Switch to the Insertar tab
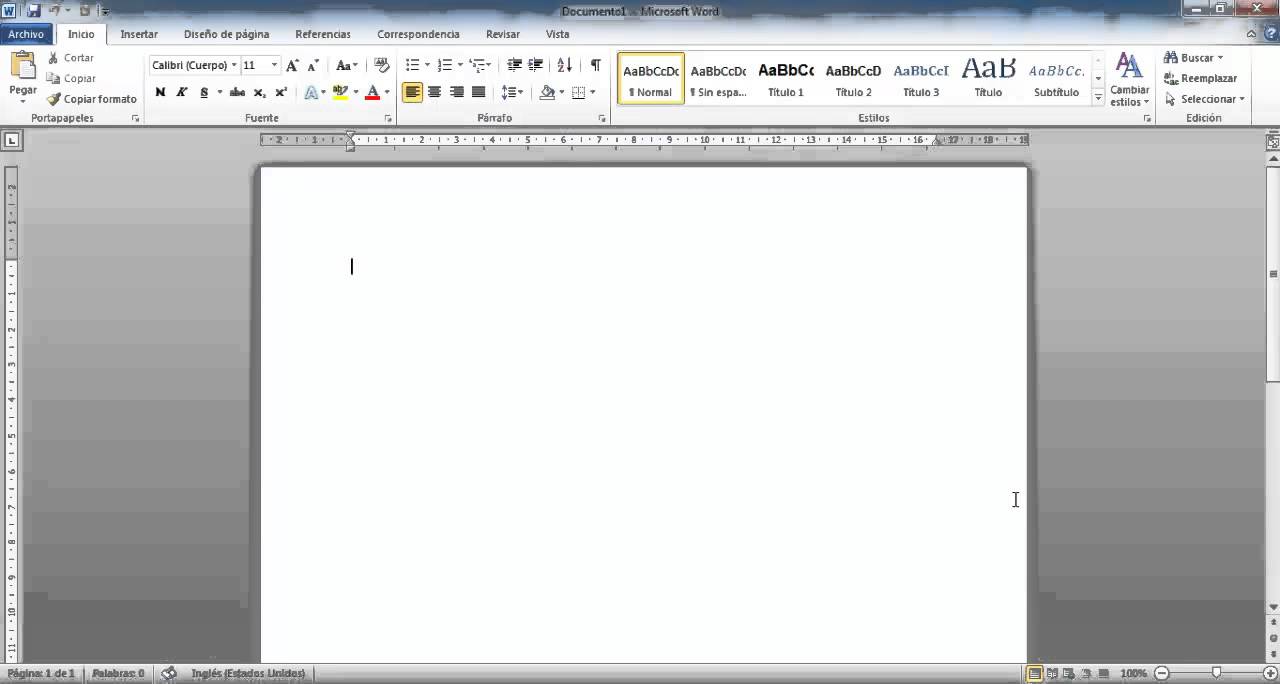The width and height of the screenshot is (1280, 684). (x=139, y=34)
